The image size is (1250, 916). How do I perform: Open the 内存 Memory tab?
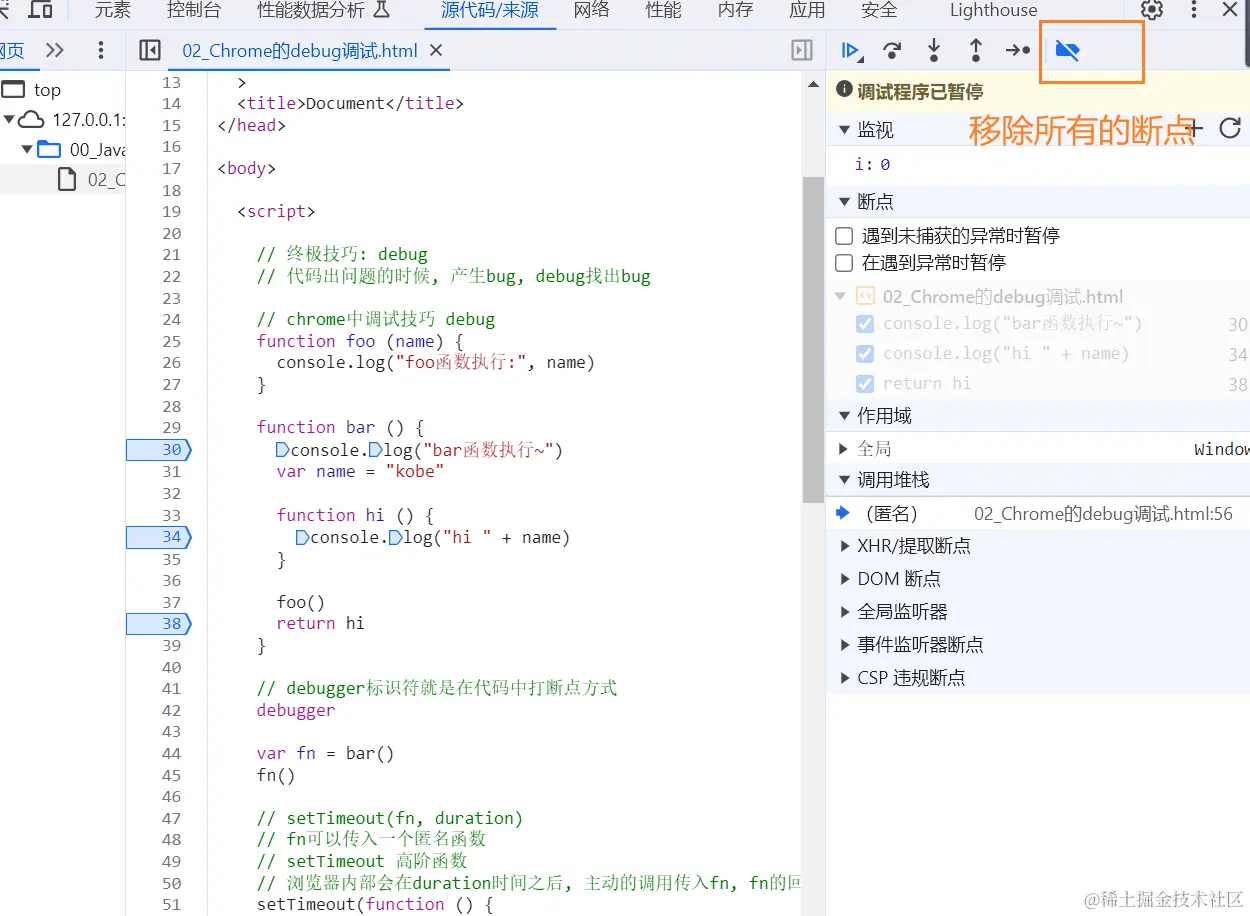pos(736,10)
